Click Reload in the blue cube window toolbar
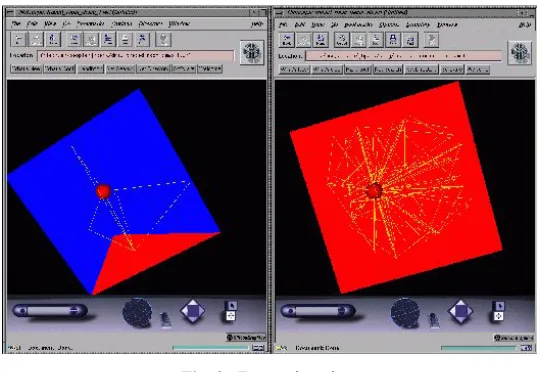 click(74, 39)
